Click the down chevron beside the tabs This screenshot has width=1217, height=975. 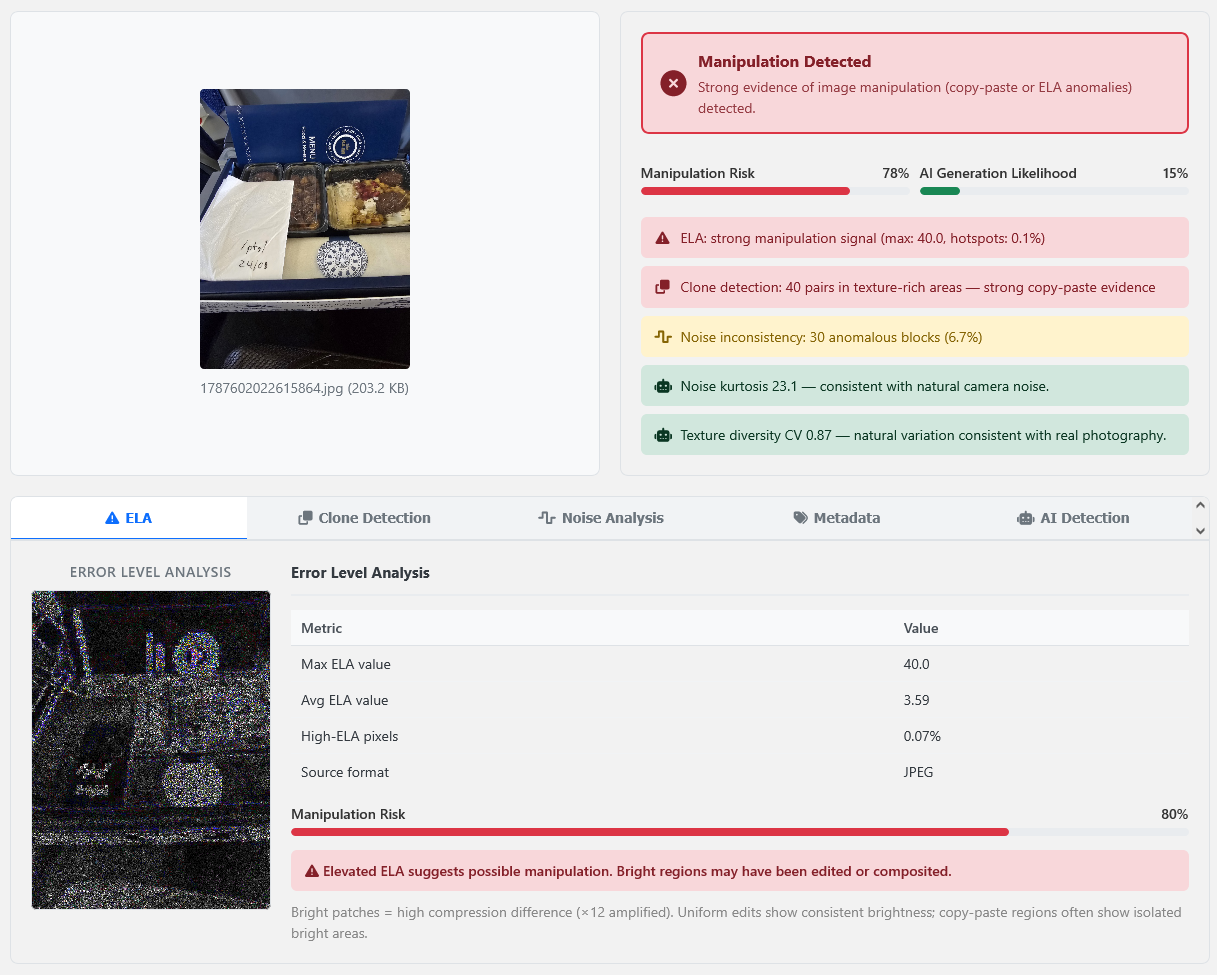1201,531
